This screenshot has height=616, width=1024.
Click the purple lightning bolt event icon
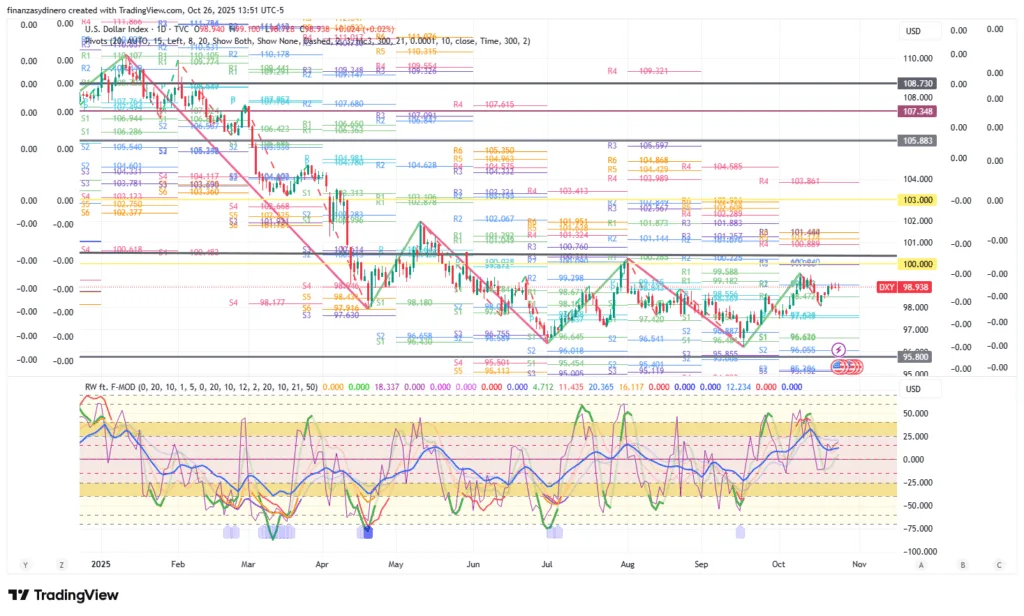838,349
